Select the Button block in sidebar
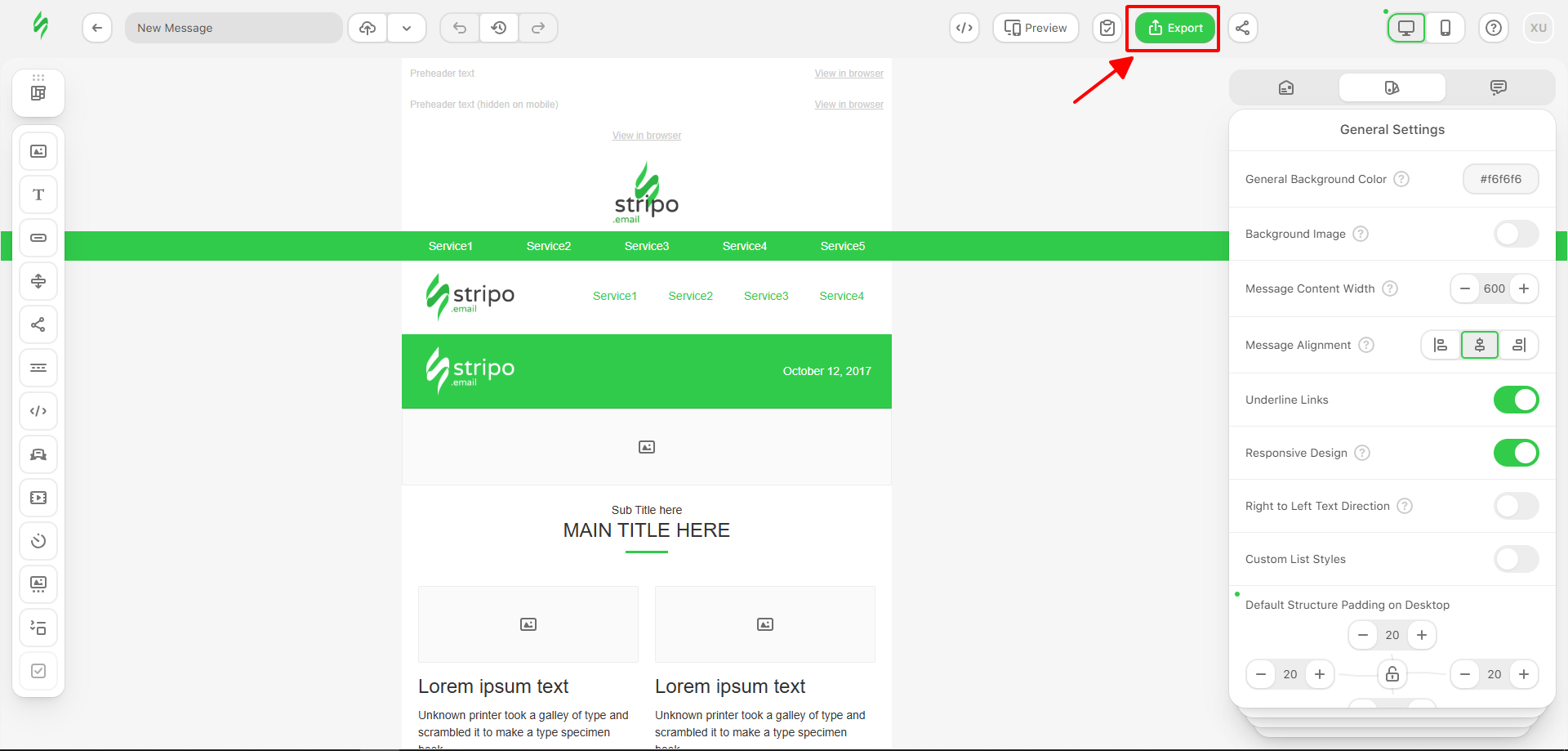 [38, 238]
